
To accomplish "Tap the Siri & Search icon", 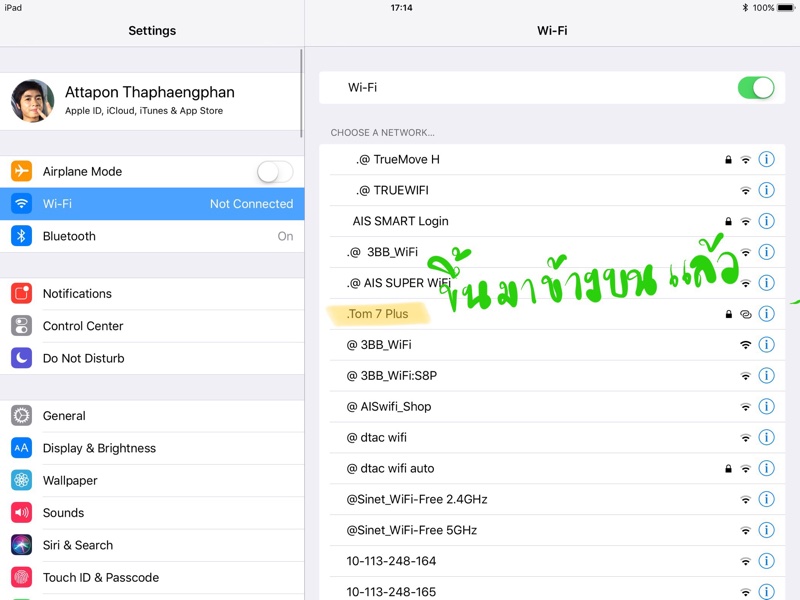I will (x=21, y=545).
